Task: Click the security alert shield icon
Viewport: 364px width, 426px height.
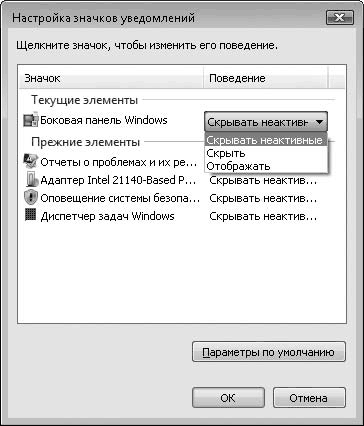Action: [x=31, y=198]
